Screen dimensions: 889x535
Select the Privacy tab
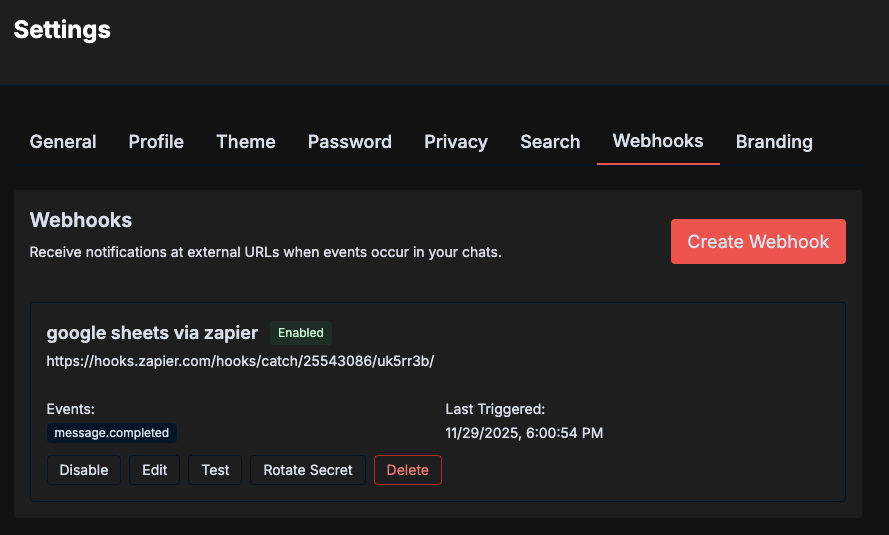click(x=456, y=142)
